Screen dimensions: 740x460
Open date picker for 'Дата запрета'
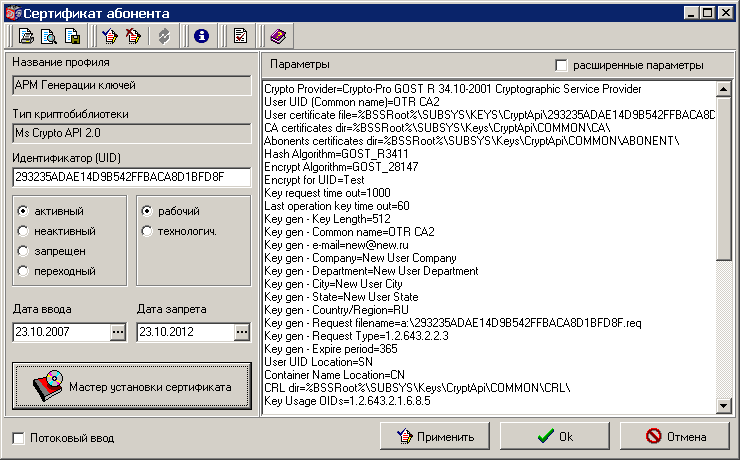[242, 332]
